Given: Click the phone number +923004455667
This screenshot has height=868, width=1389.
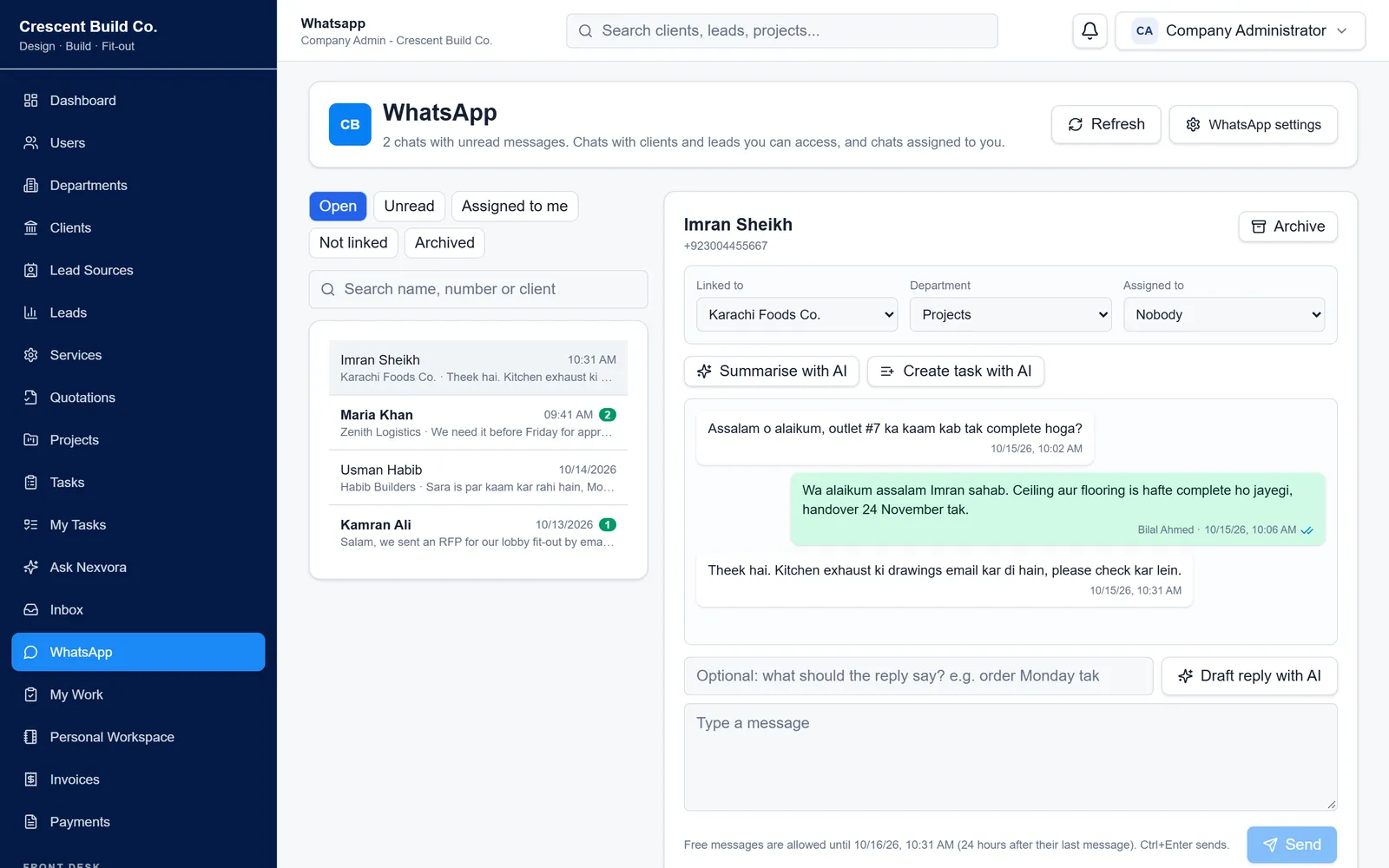Looking at the screenshot, I should click(726, 247).
